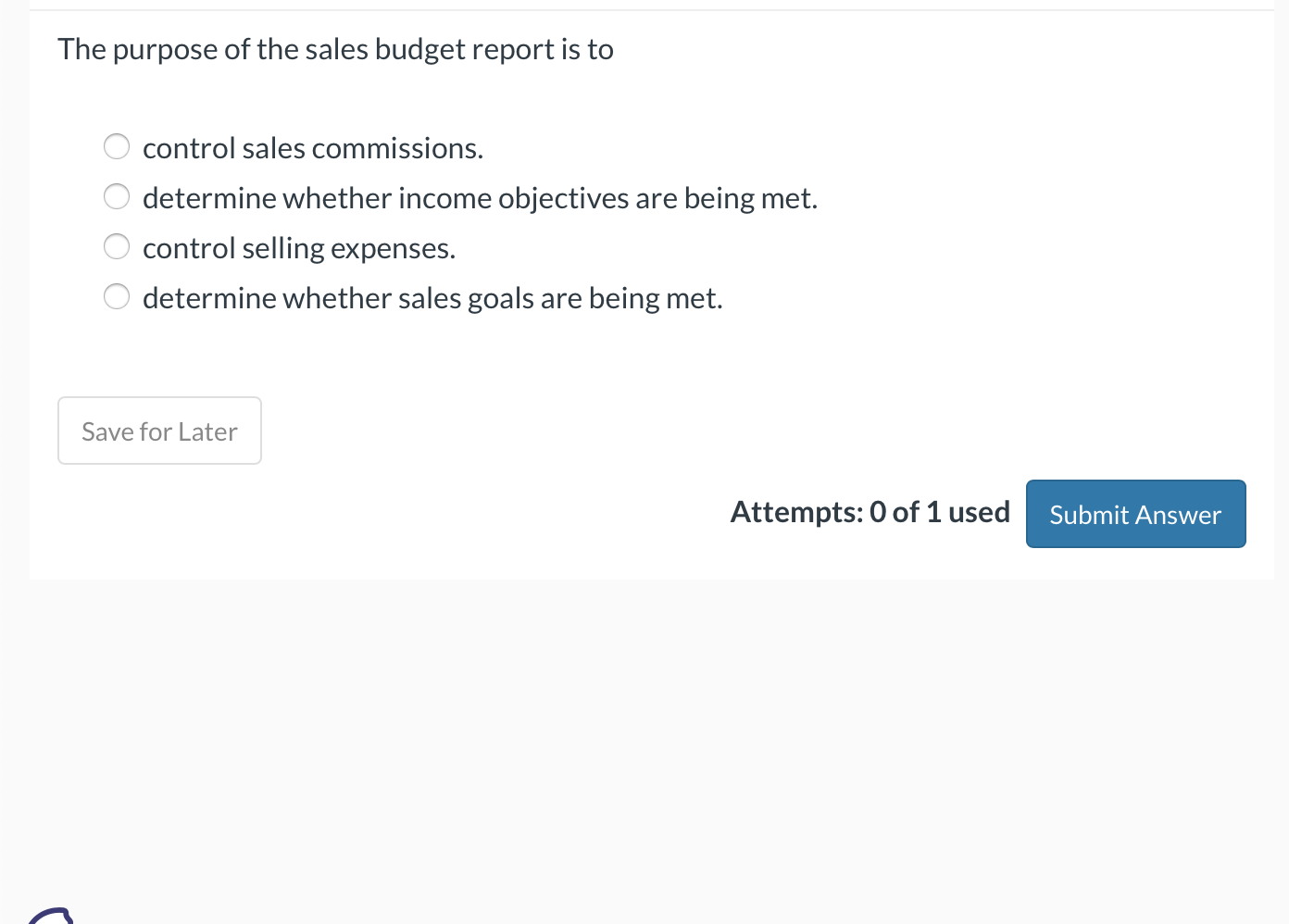Screen dimensions: 1289x924
Task: Click the partial logo at bottom left
Action: click(x=53, y=917)
